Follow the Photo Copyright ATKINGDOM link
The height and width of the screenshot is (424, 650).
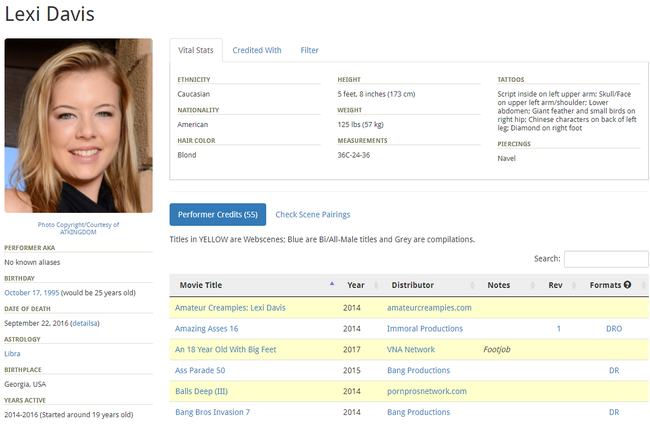click(x=78, y=228)
